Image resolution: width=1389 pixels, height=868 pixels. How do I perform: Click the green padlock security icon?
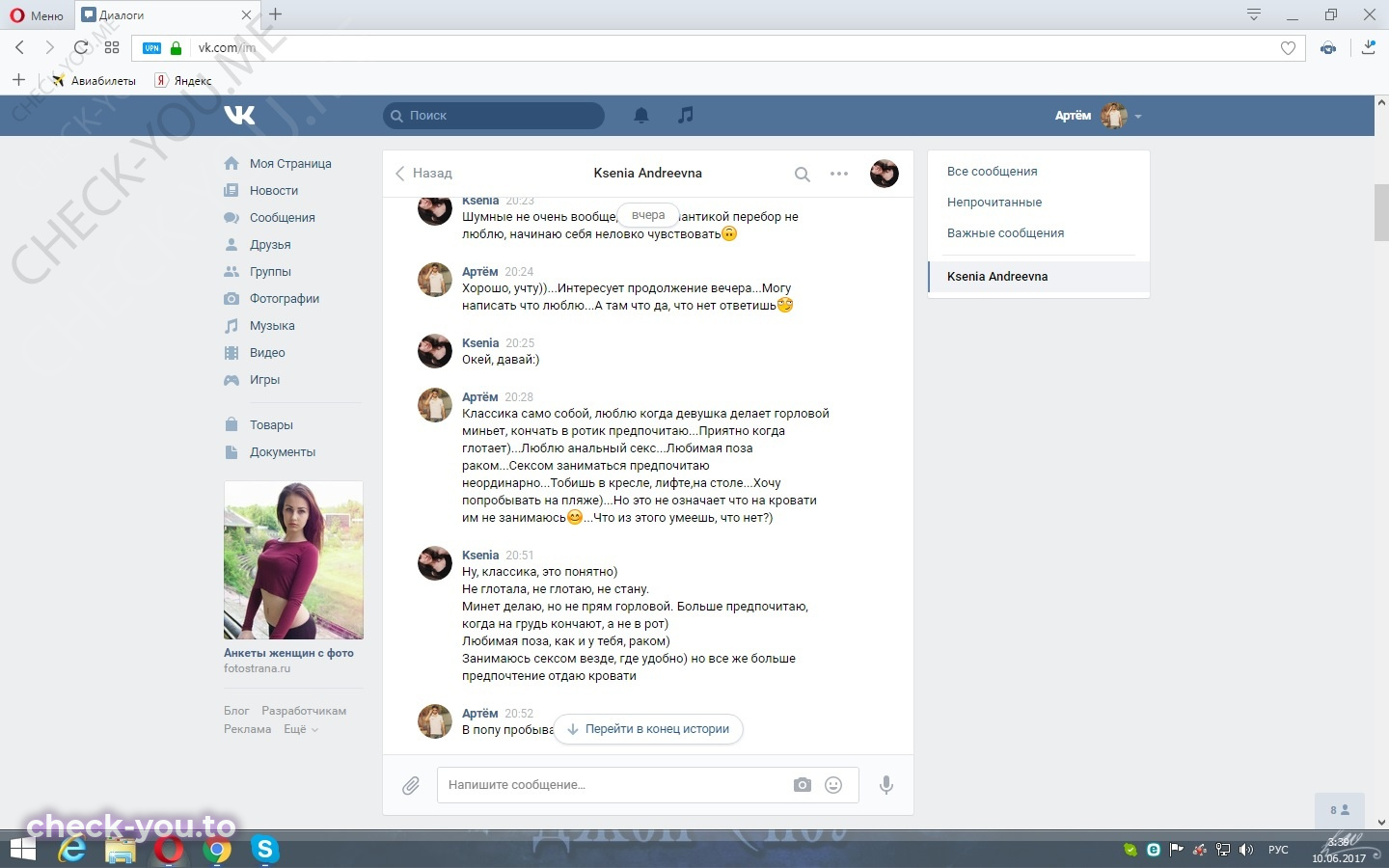[176, 47]
